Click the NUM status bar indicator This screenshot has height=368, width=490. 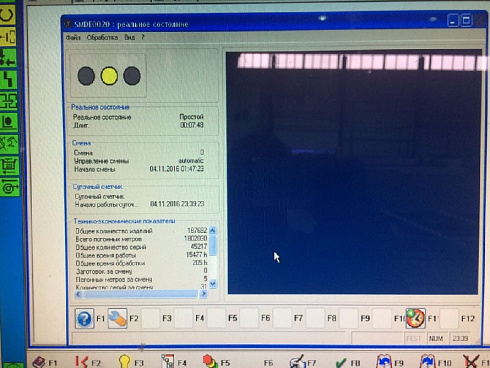[436, 338]
